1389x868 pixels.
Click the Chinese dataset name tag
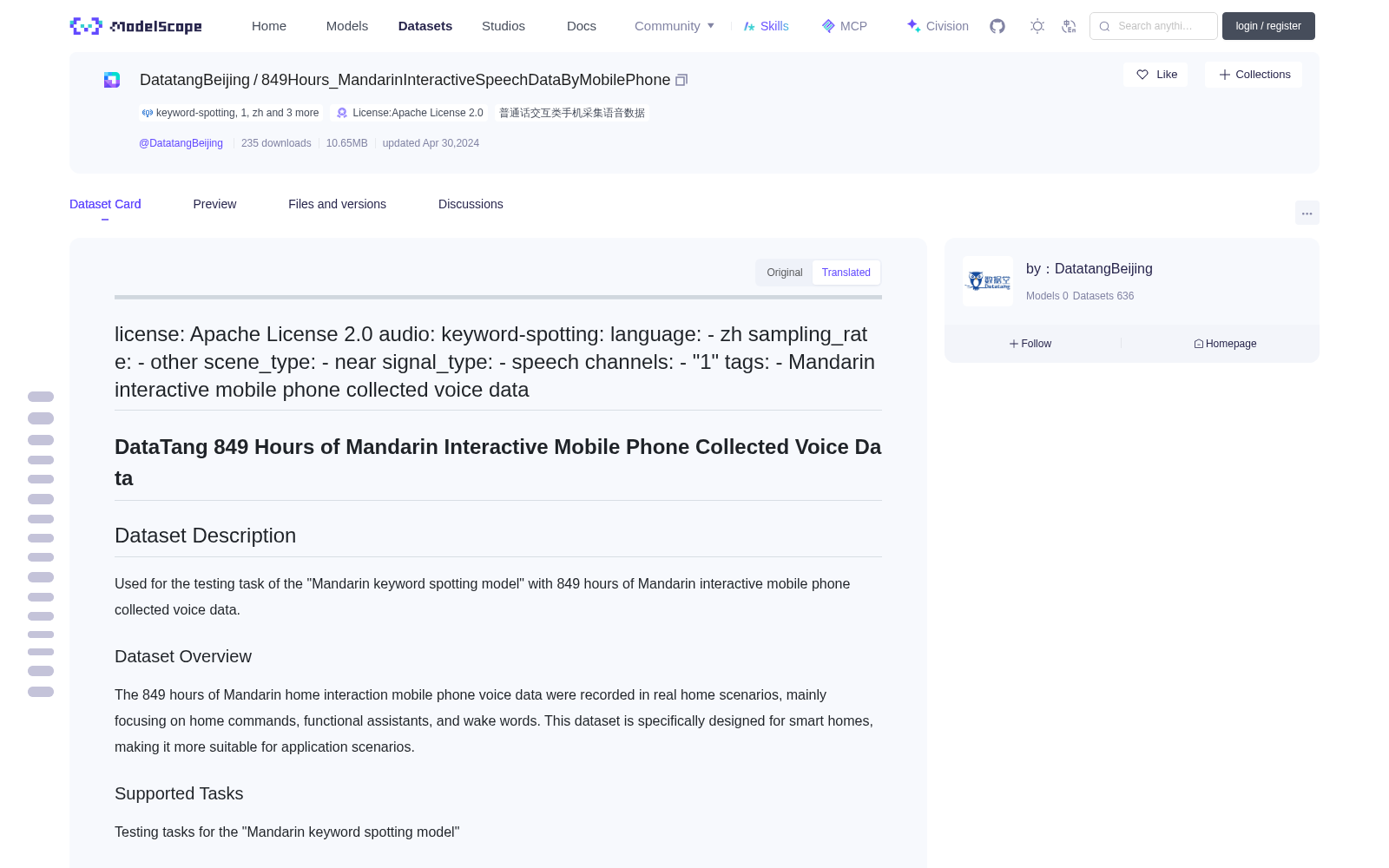[572, 113]
